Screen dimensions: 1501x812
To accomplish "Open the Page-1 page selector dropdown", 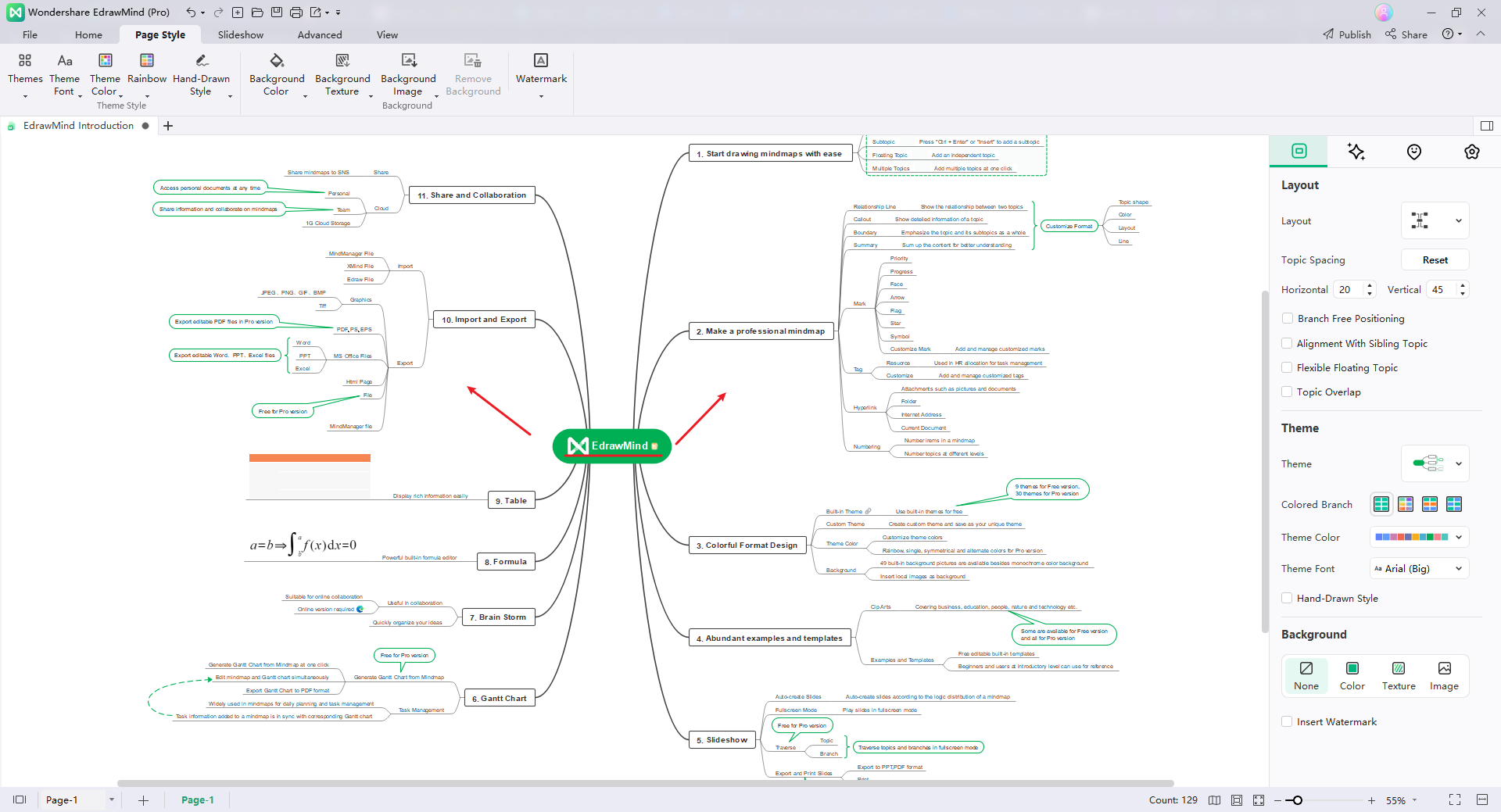I will 111,799.
